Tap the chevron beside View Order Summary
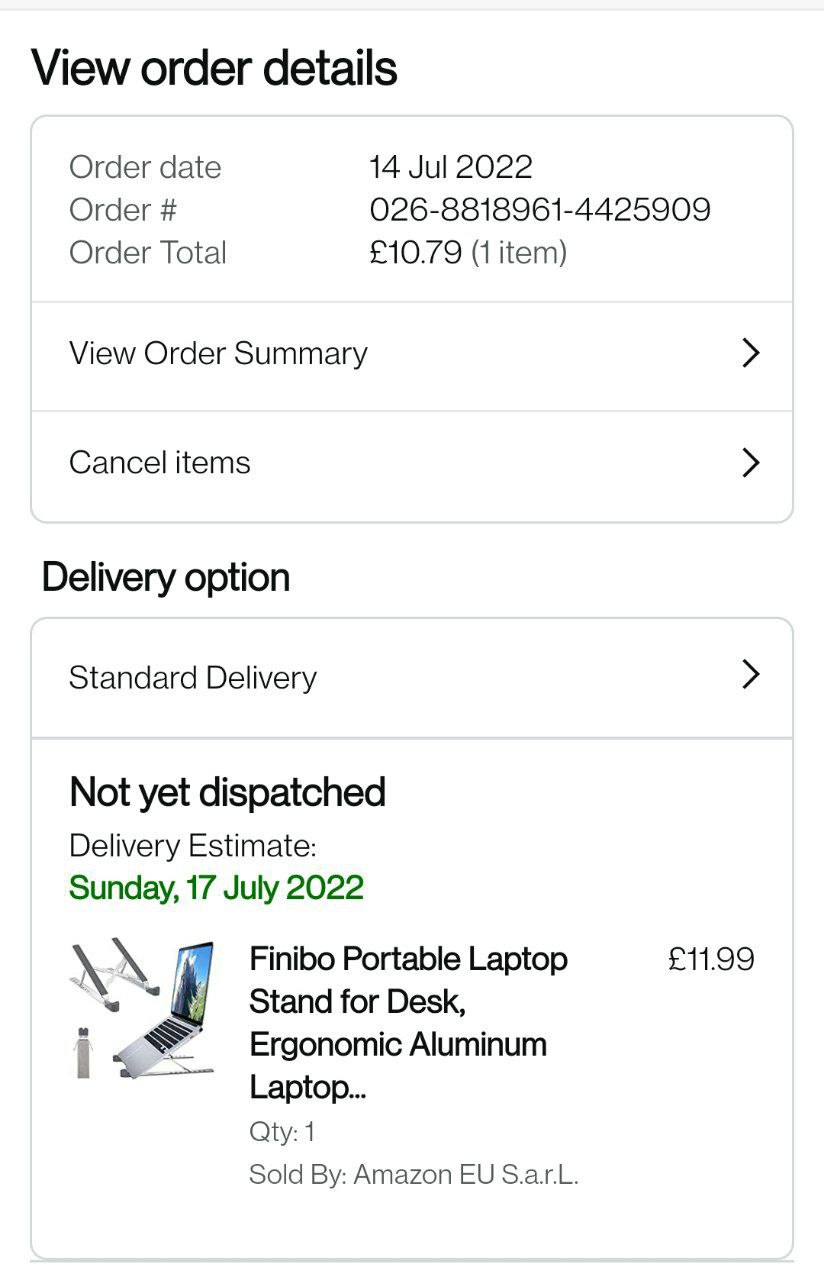Viewport: 824px width, 1280px height. [750, 353]
